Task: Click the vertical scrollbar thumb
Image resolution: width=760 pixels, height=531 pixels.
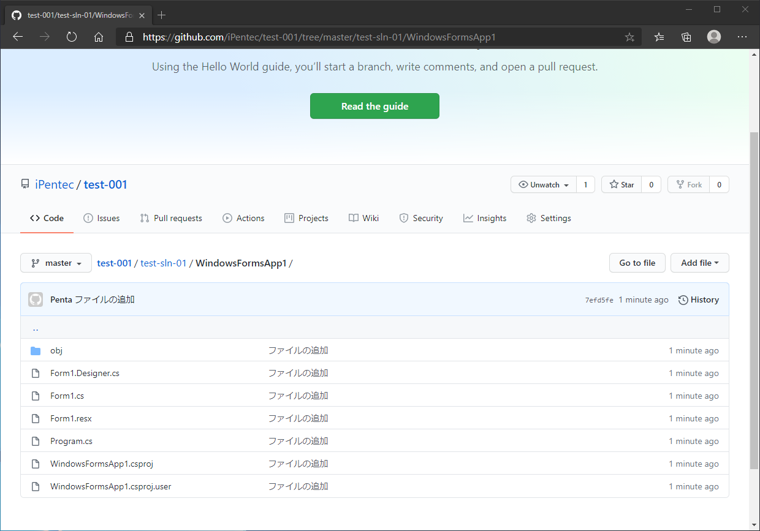Action: (754, 300)
